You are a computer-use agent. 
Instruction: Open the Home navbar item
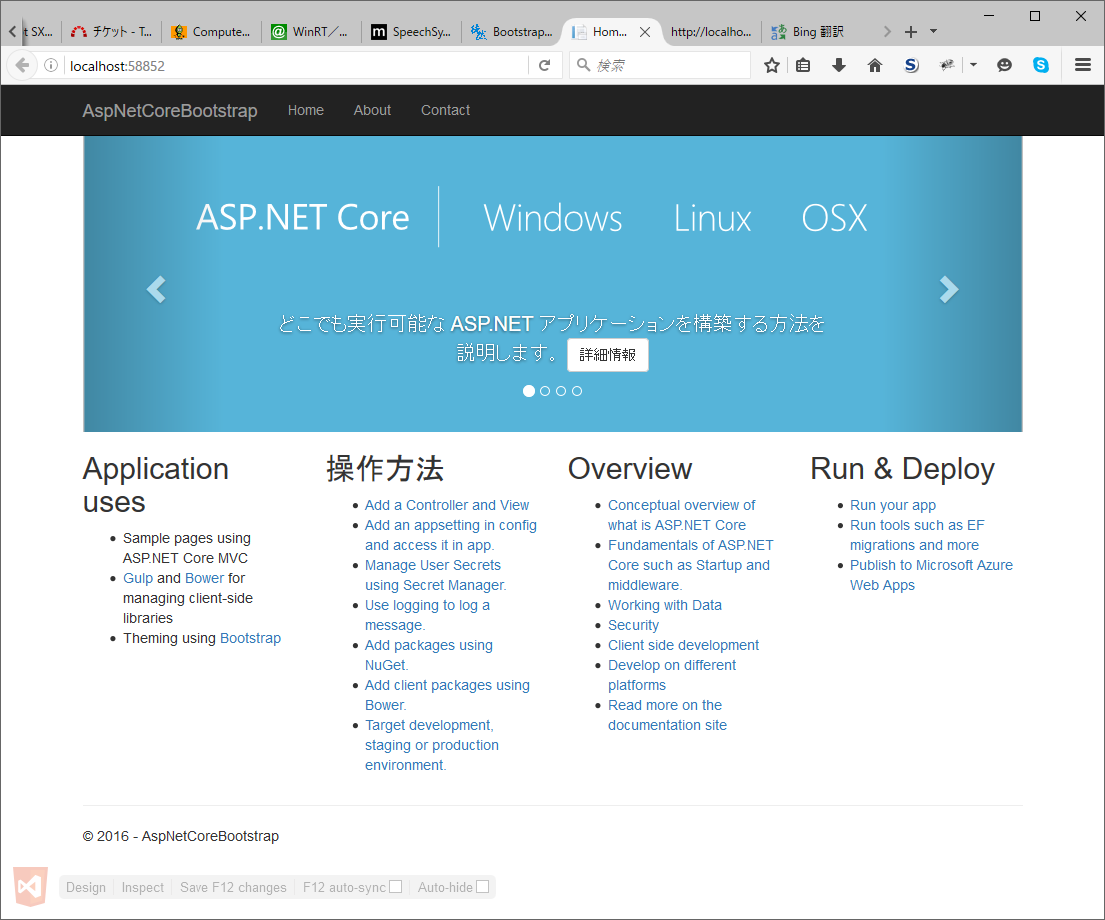point(306,110)
